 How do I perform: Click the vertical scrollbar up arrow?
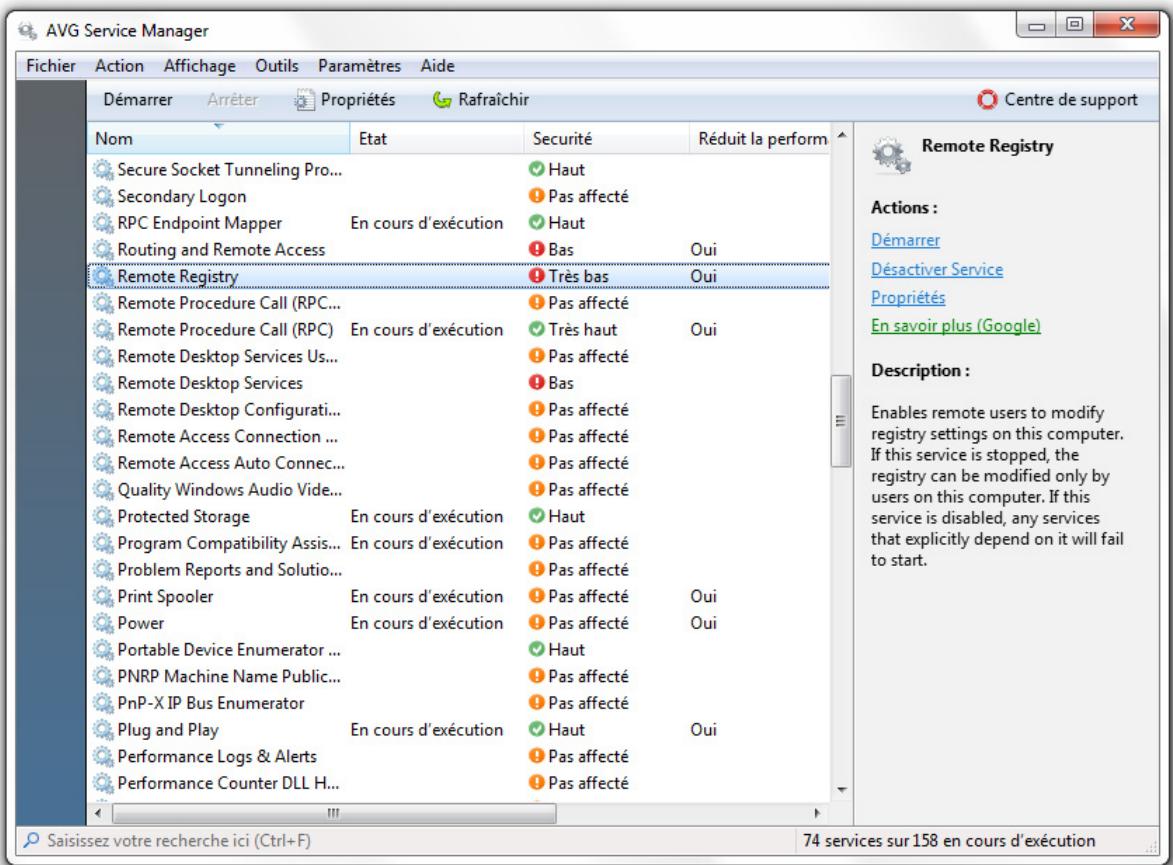(x=842, y=135)
